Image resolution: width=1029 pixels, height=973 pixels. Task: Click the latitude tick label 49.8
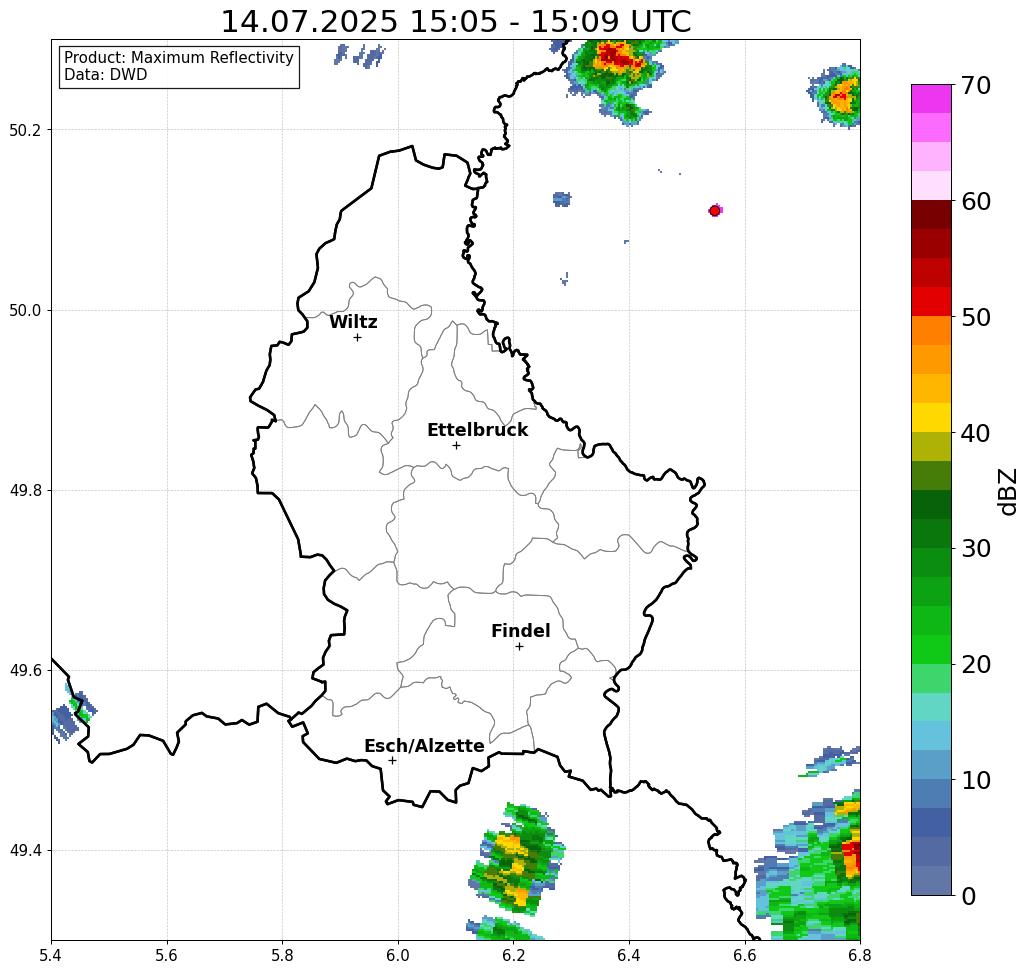(x=25, y=491)
